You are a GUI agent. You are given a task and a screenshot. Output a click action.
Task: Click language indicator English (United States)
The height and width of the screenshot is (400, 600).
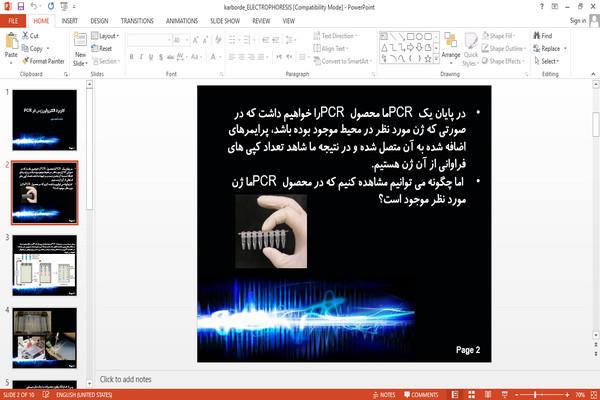click(84, 395)
